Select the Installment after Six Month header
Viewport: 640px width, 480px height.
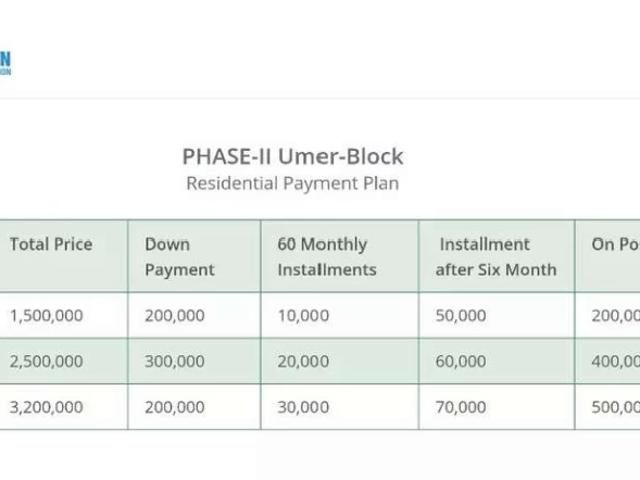pos(496,257)
